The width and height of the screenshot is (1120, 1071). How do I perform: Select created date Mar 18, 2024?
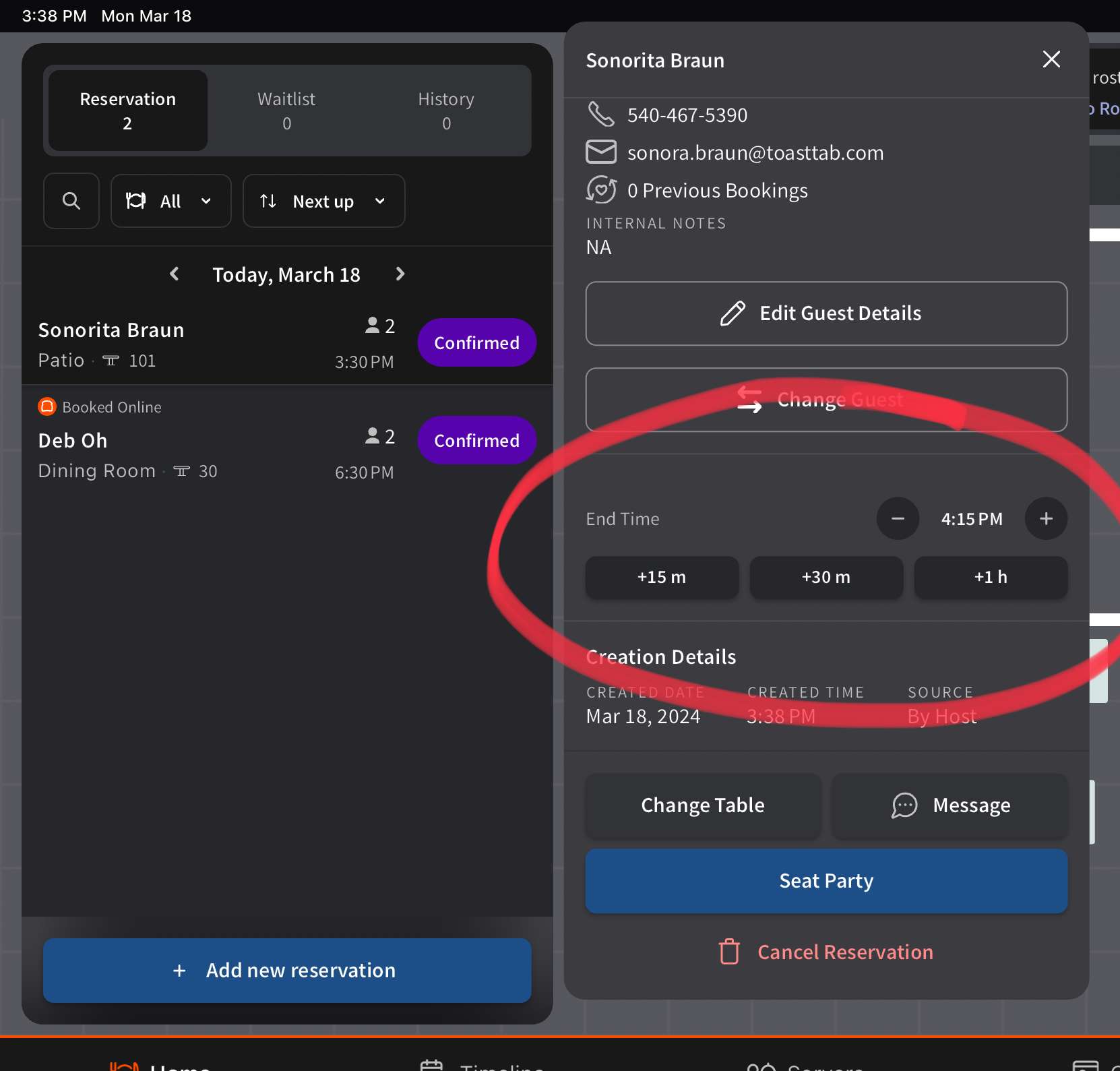[644, 716]
